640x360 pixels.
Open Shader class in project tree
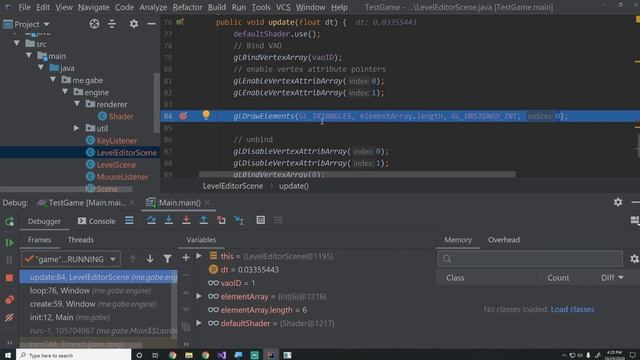coord(121,117)
